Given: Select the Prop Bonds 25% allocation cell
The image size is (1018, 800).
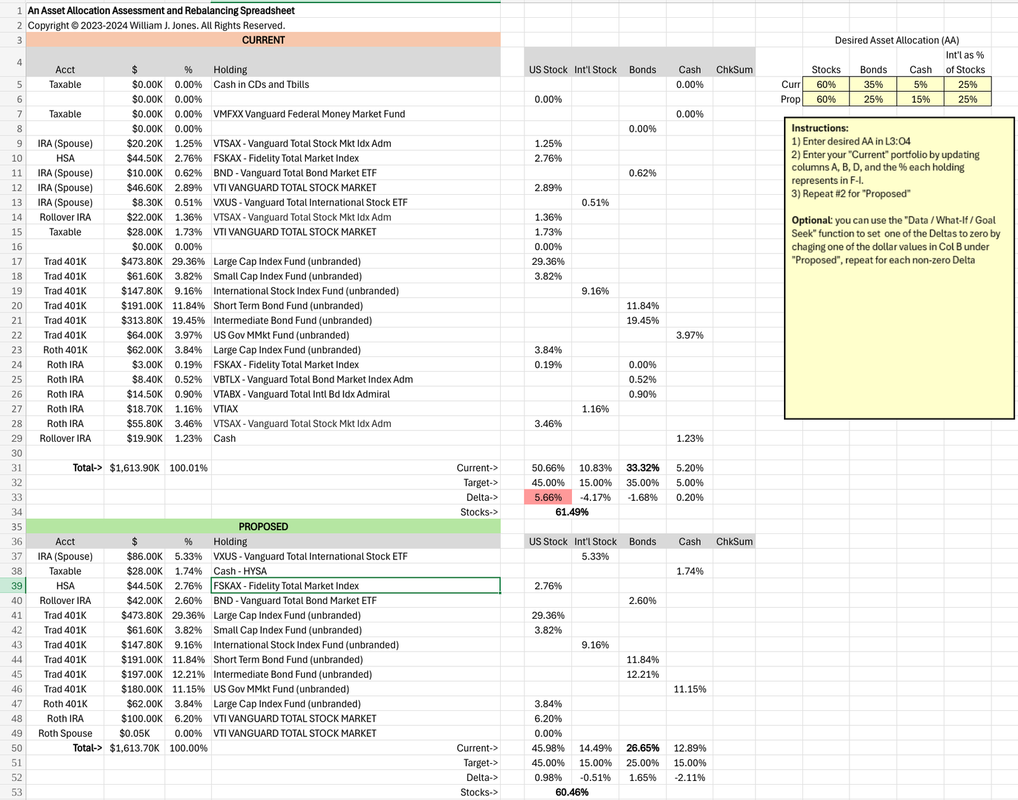Looking at the screenshot, I should (873, 99).
